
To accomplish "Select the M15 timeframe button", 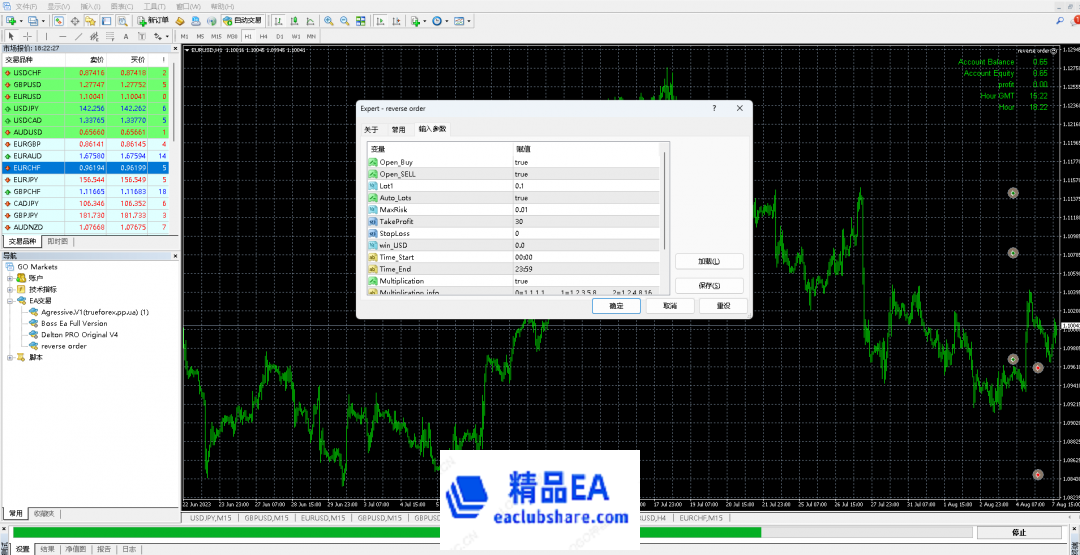I will 216,36.
